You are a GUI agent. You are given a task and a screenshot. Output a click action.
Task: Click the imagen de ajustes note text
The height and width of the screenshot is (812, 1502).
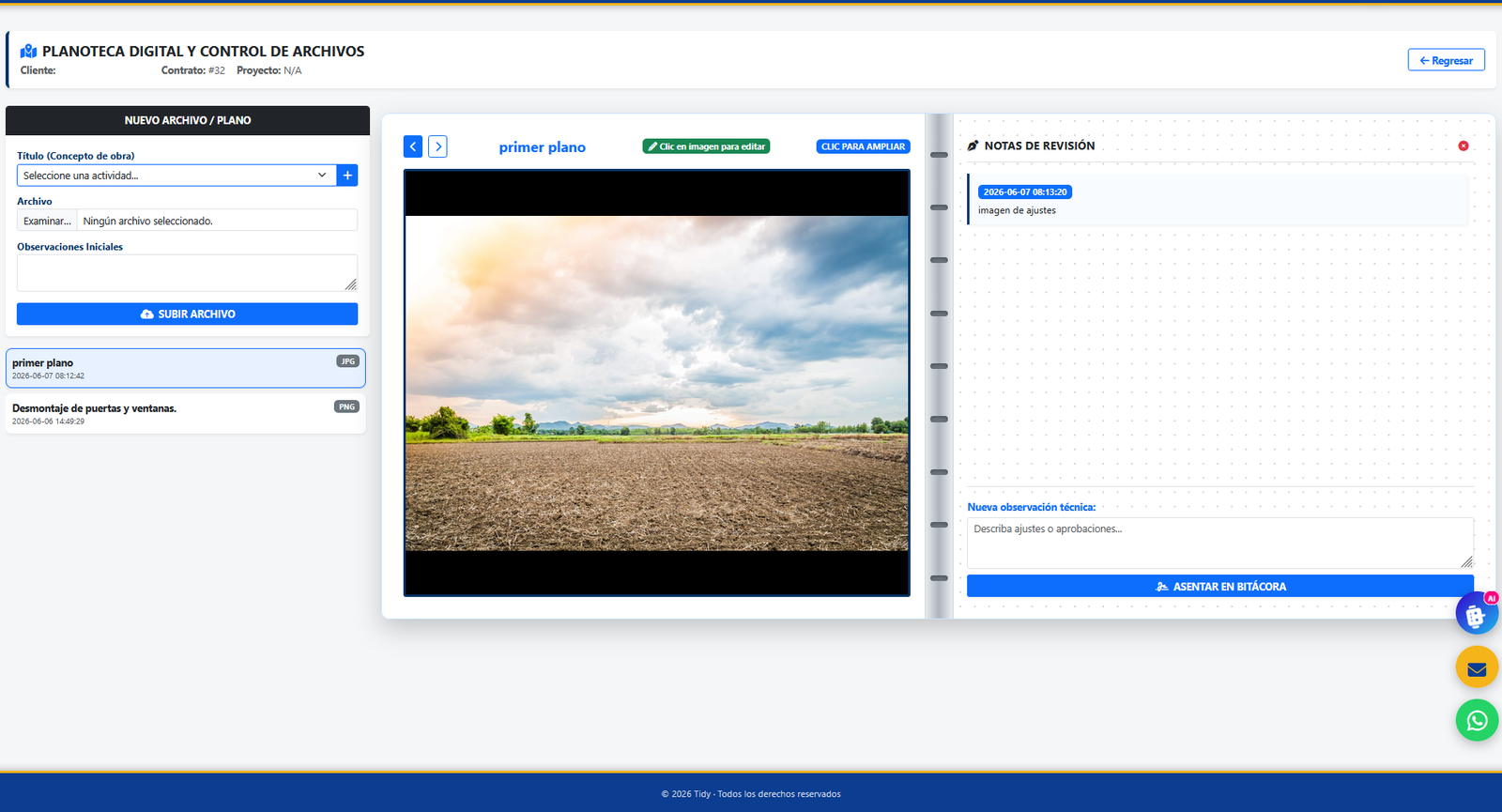pos(1017,210)
